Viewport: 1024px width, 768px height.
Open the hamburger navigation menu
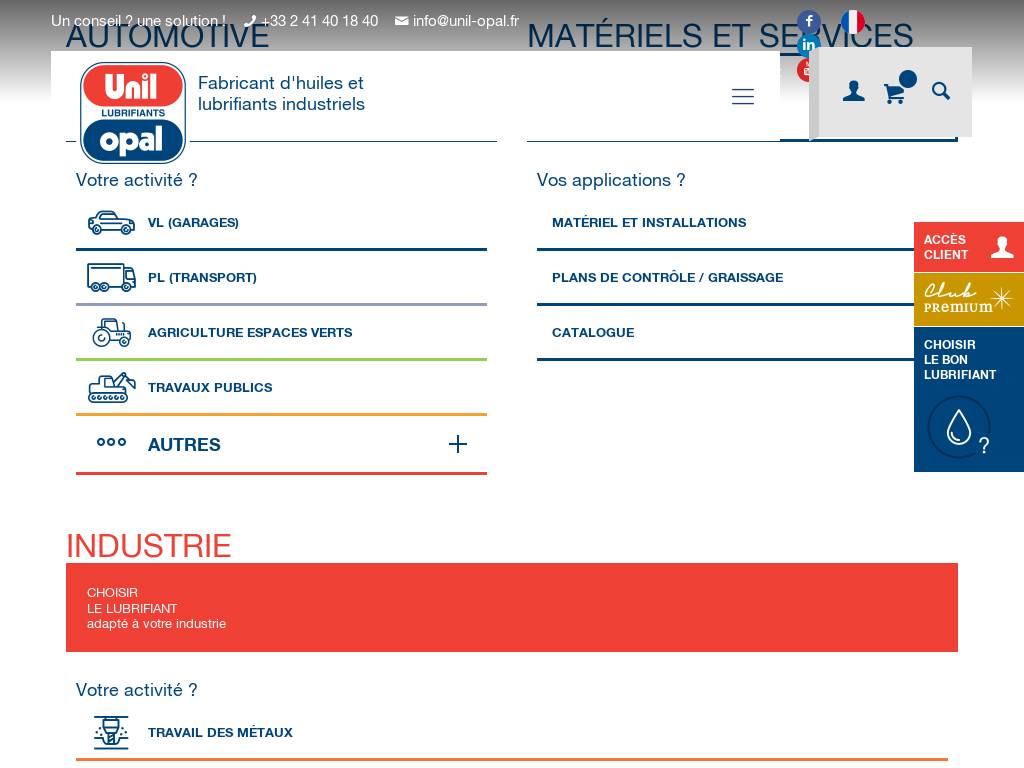[742, 97]
